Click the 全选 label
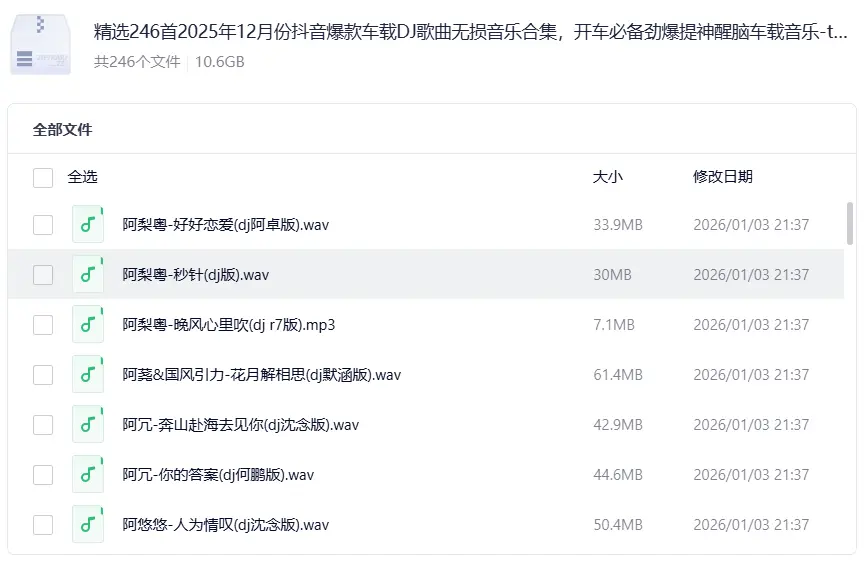Screen dimensions: 867x565 [82, 177]
